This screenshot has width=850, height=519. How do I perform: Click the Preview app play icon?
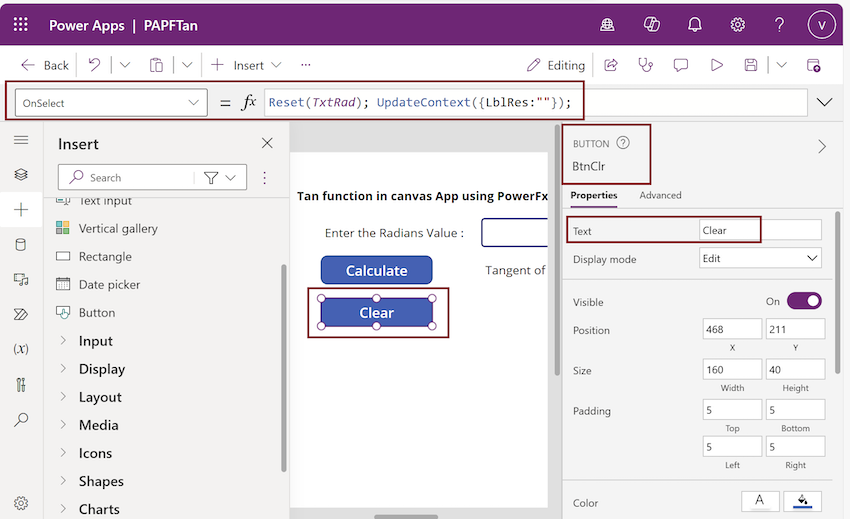(x=716, y=65)
